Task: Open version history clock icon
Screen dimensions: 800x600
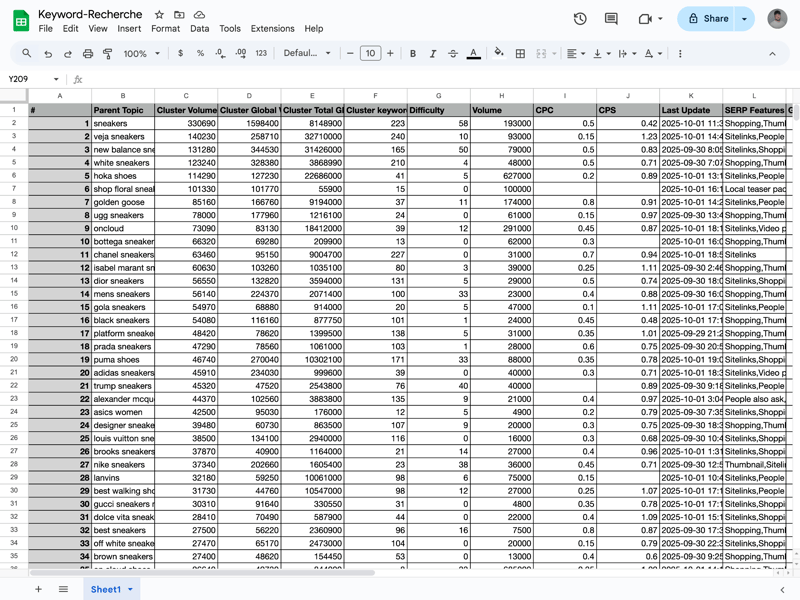Action: 580,19
